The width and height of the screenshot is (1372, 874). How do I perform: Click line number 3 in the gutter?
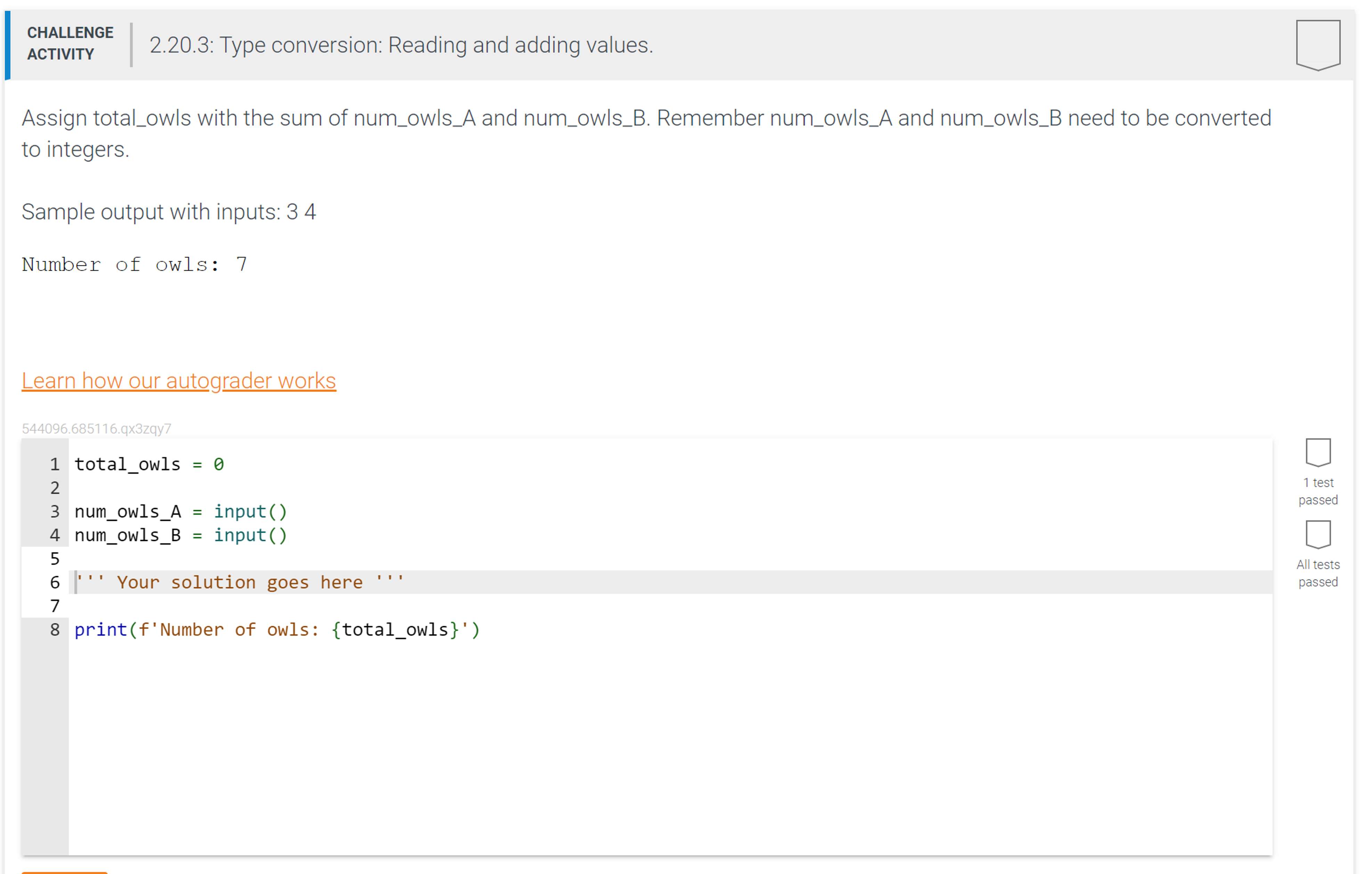point(55,512)
